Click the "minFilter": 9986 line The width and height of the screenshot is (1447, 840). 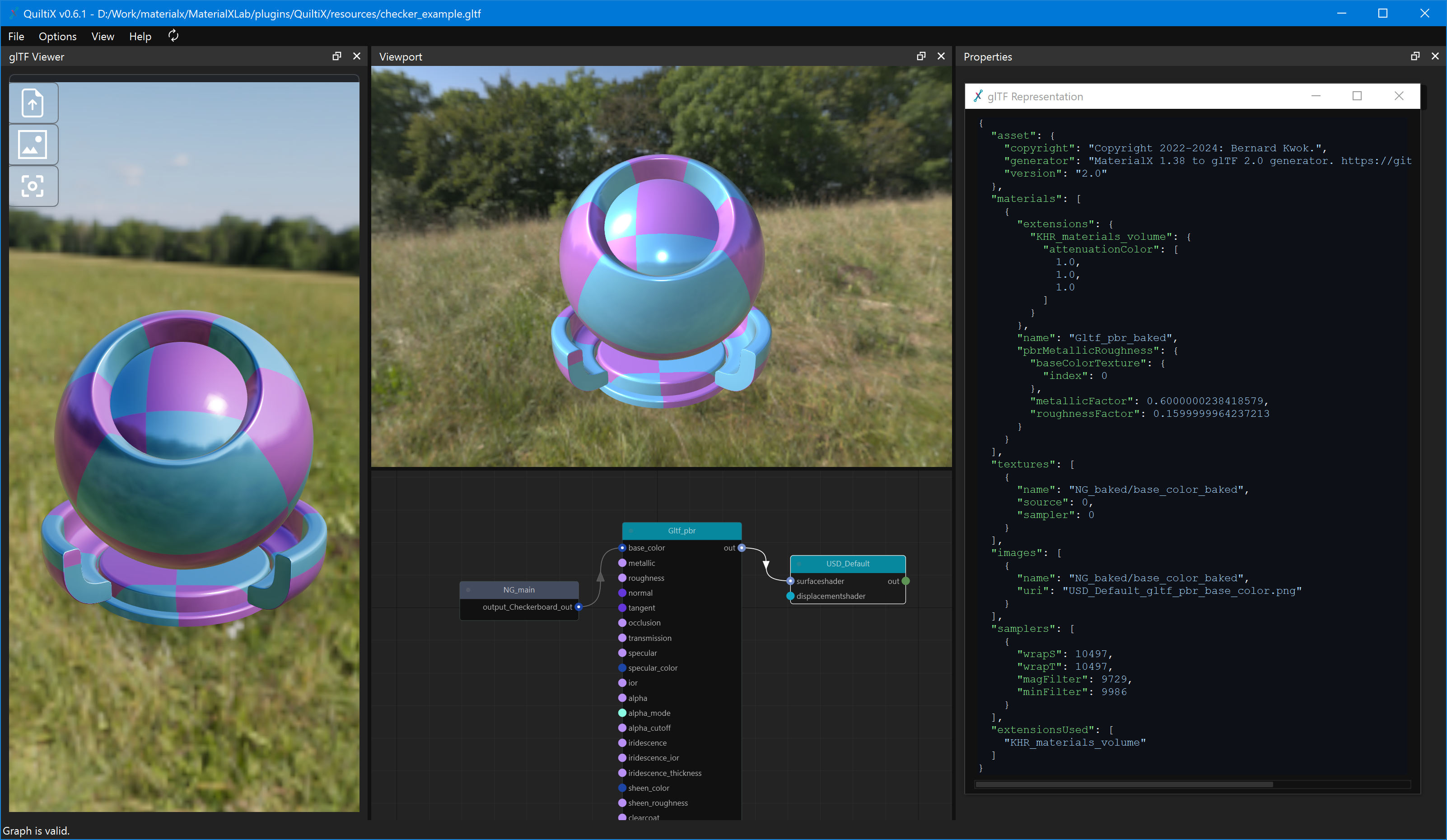[x=1071, y=692]
